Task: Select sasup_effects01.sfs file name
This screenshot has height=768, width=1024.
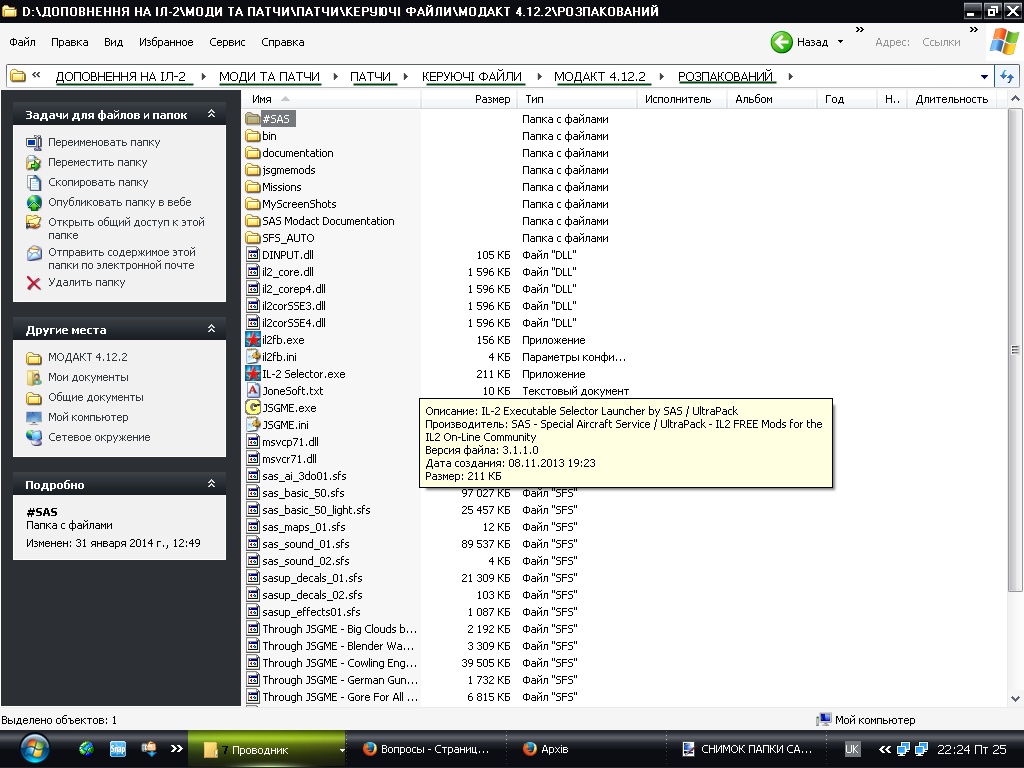Action: click(x=311, y=612)
